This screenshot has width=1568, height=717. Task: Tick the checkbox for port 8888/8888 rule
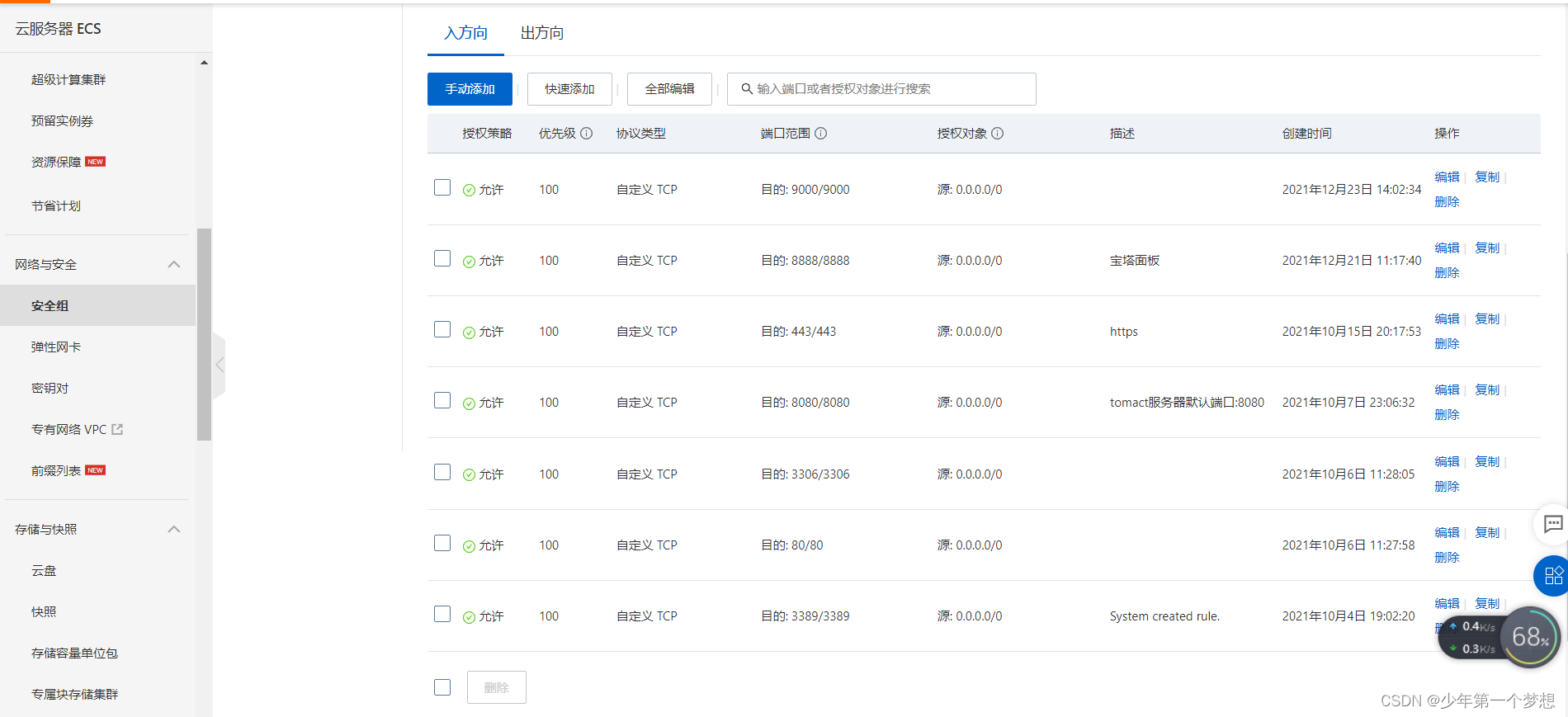click(442, 258)
